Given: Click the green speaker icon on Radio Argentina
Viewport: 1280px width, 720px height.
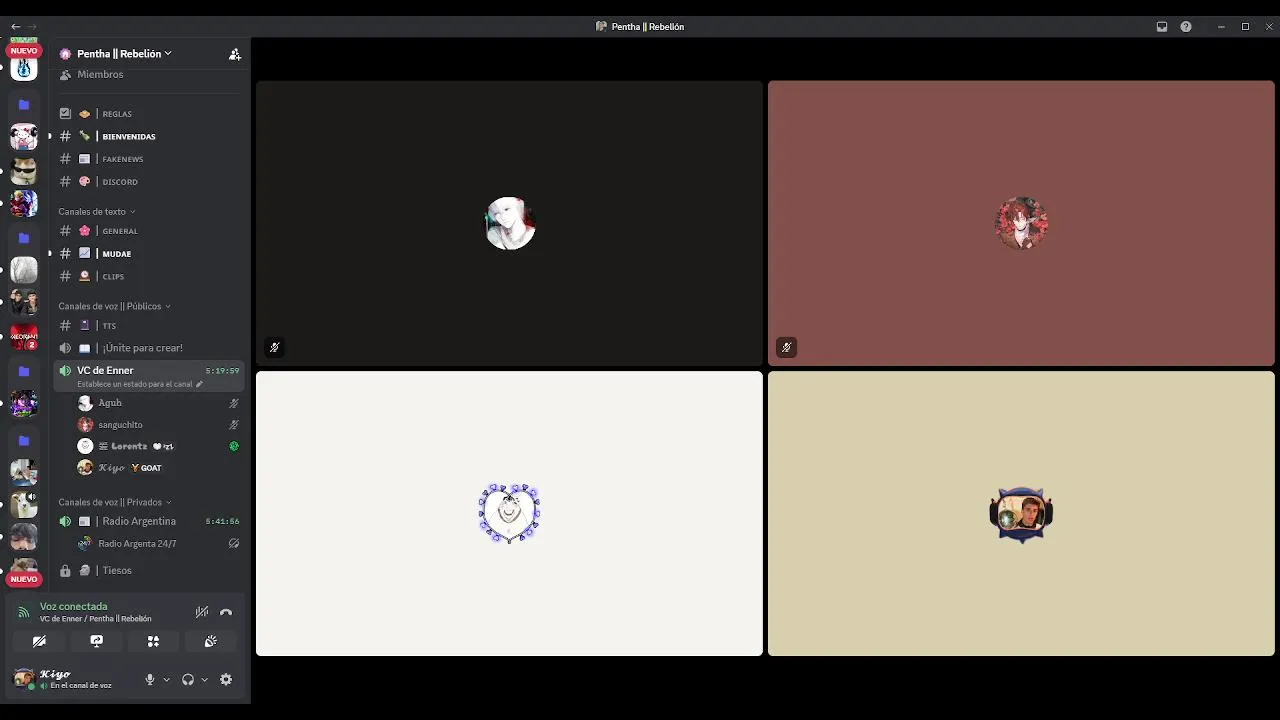Looking at the screenshot, I should 65,521.
